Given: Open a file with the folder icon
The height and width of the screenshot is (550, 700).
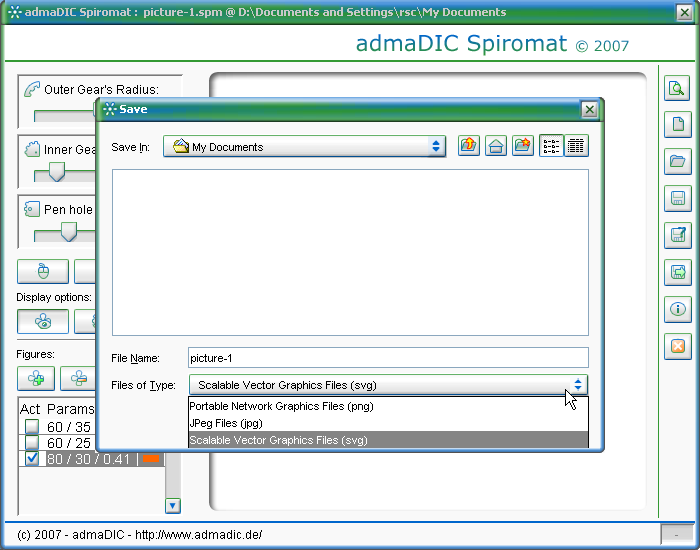Looking at the screenshot, I should (677, 161).
